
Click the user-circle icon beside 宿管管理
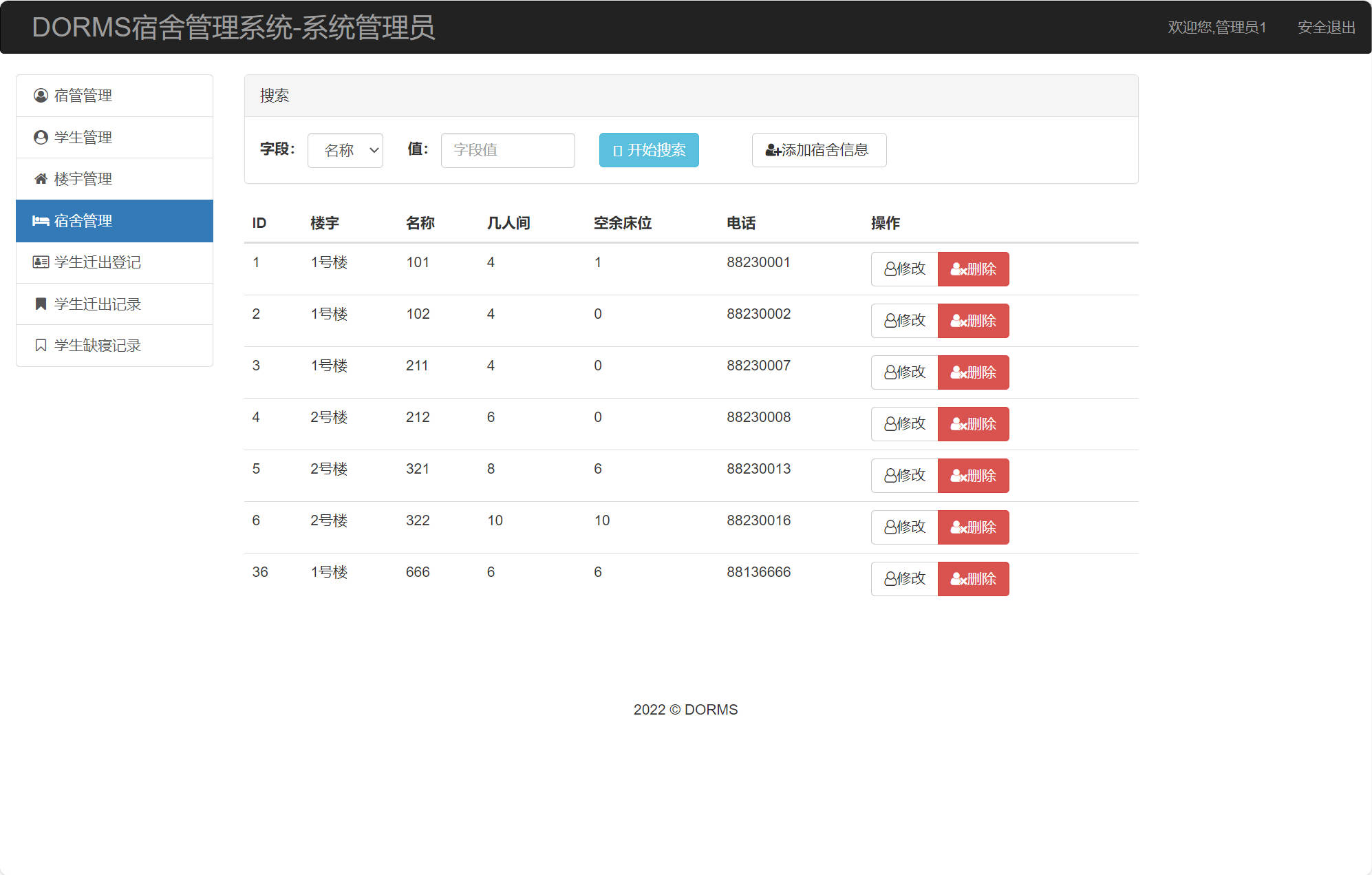(x=41, y=96)
